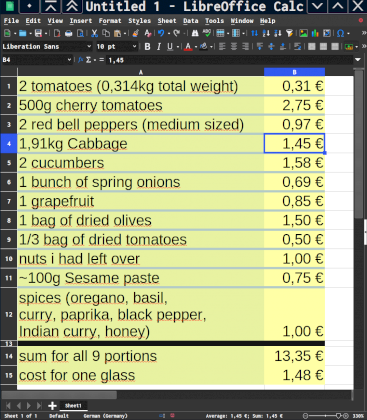The height and width of the screenshot is (420, 367).
Task: Click the Insert Pivot Table icon
Action: click(327, 33)
